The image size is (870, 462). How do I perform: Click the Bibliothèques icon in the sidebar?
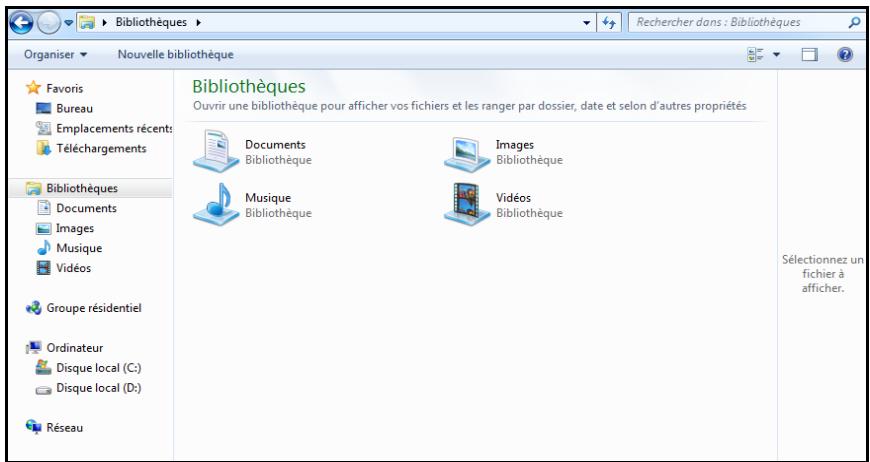click(34, 189)
